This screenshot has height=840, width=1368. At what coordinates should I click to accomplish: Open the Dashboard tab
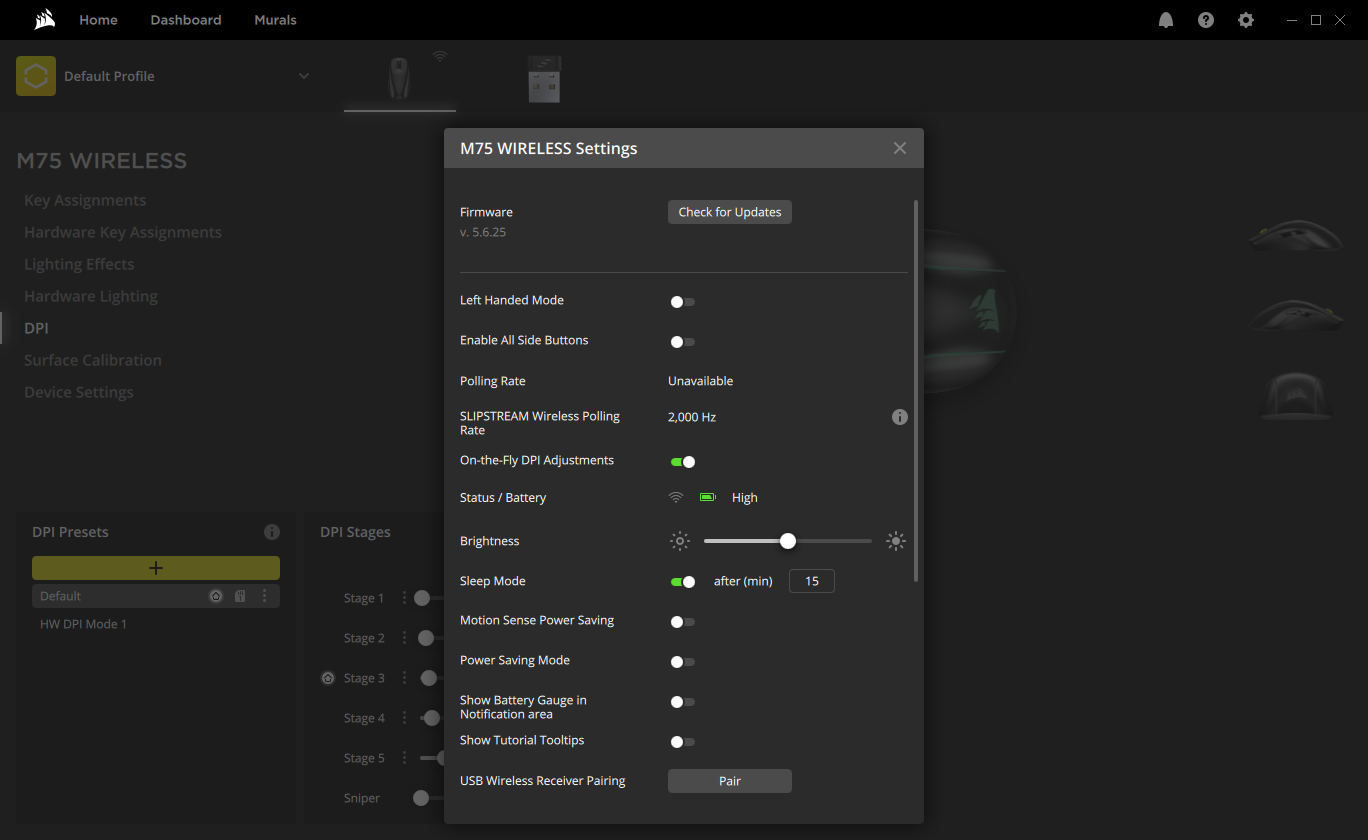coord(186,20)
